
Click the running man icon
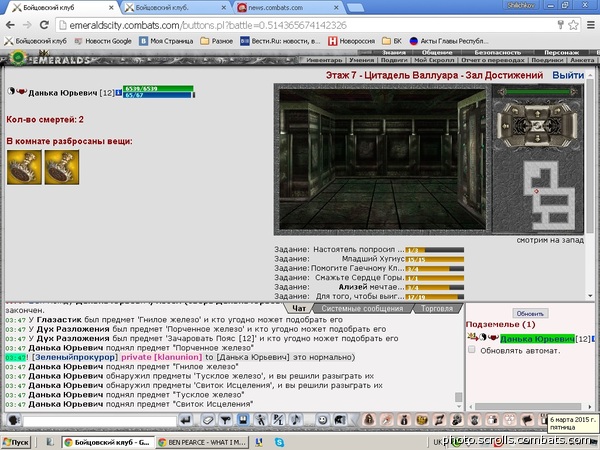click(261, 420)
